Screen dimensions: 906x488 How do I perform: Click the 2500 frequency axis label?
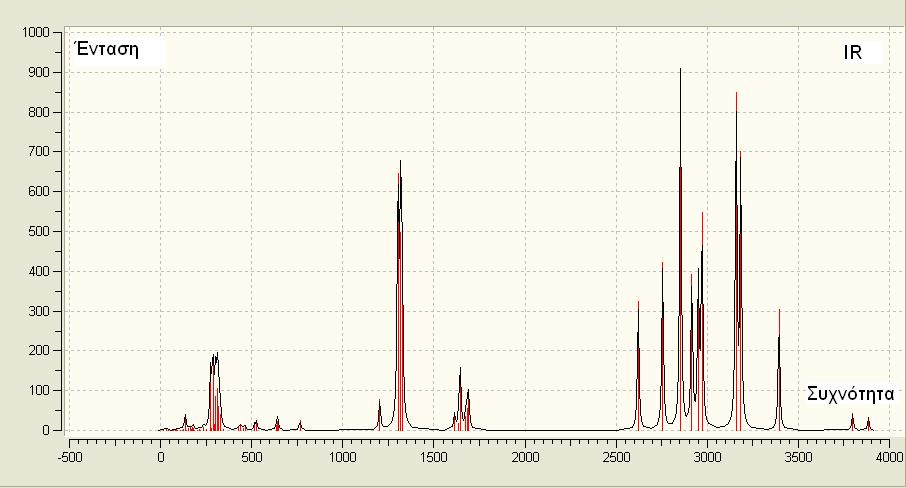tap(616, 458)
